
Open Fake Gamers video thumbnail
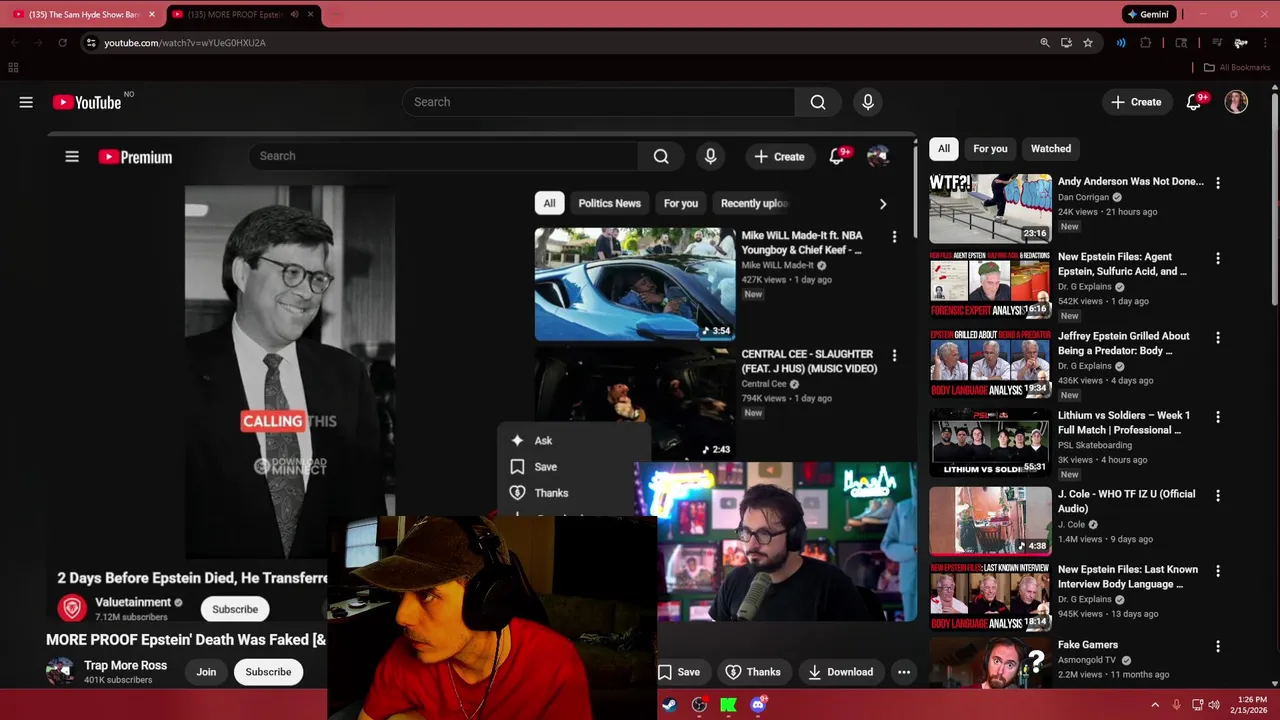(x=990, y=662)
